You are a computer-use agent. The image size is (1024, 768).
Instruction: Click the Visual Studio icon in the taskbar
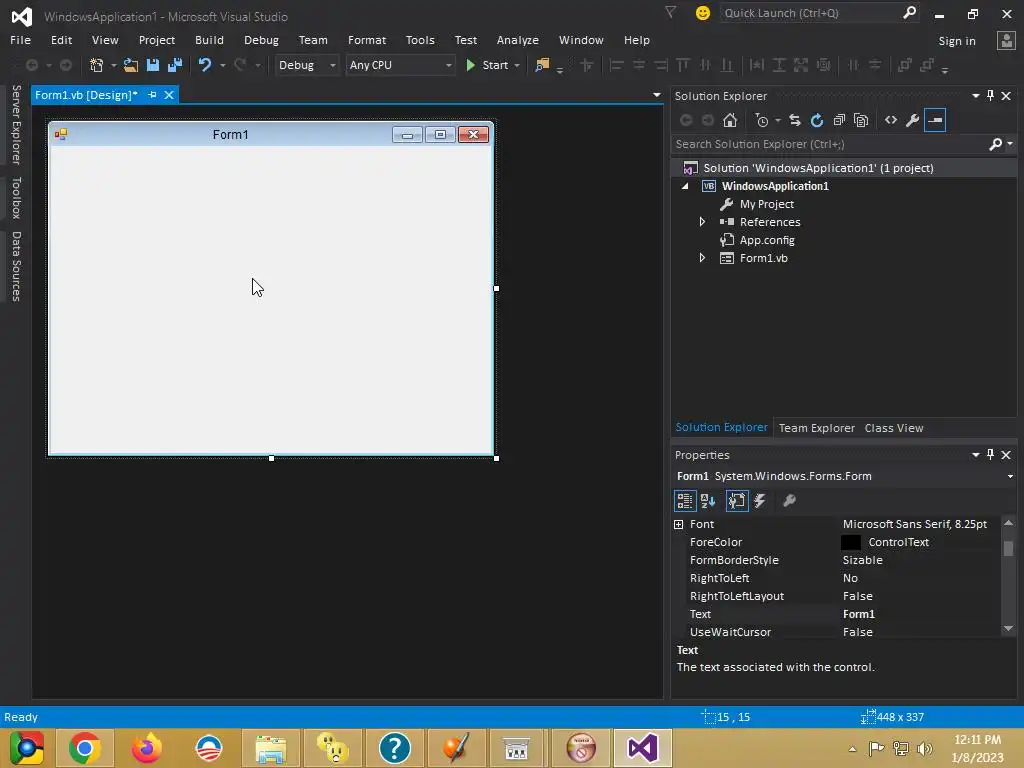coord(642,748)
